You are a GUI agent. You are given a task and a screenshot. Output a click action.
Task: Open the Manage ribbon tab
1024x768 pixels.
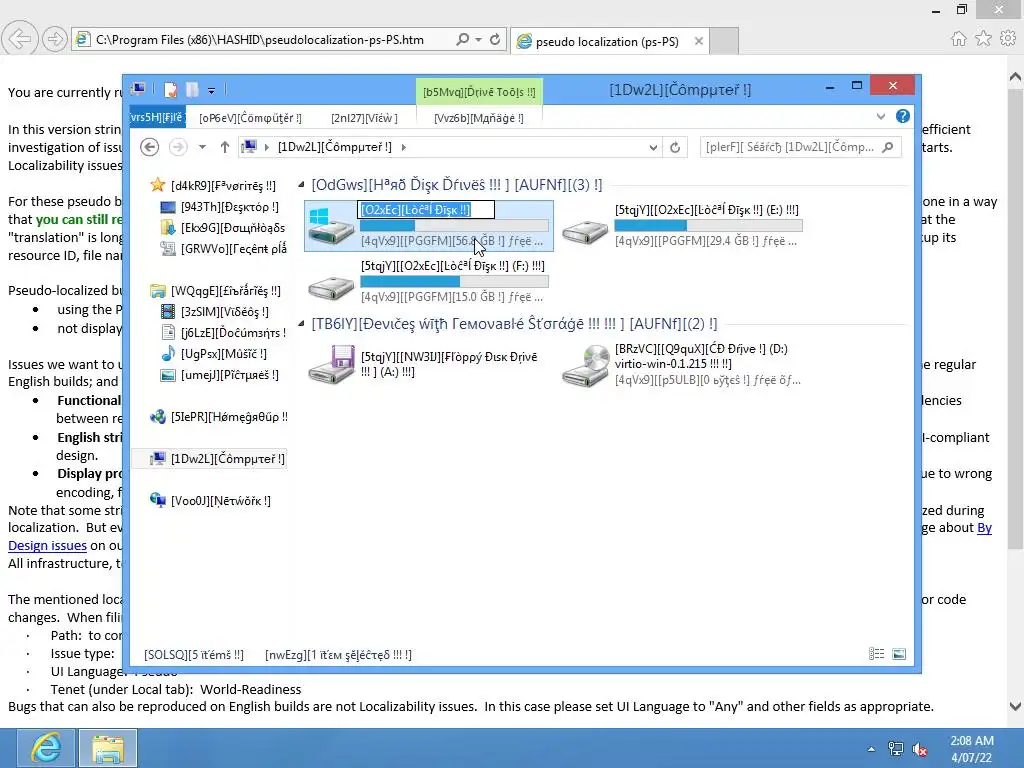[x=479, y=118]
